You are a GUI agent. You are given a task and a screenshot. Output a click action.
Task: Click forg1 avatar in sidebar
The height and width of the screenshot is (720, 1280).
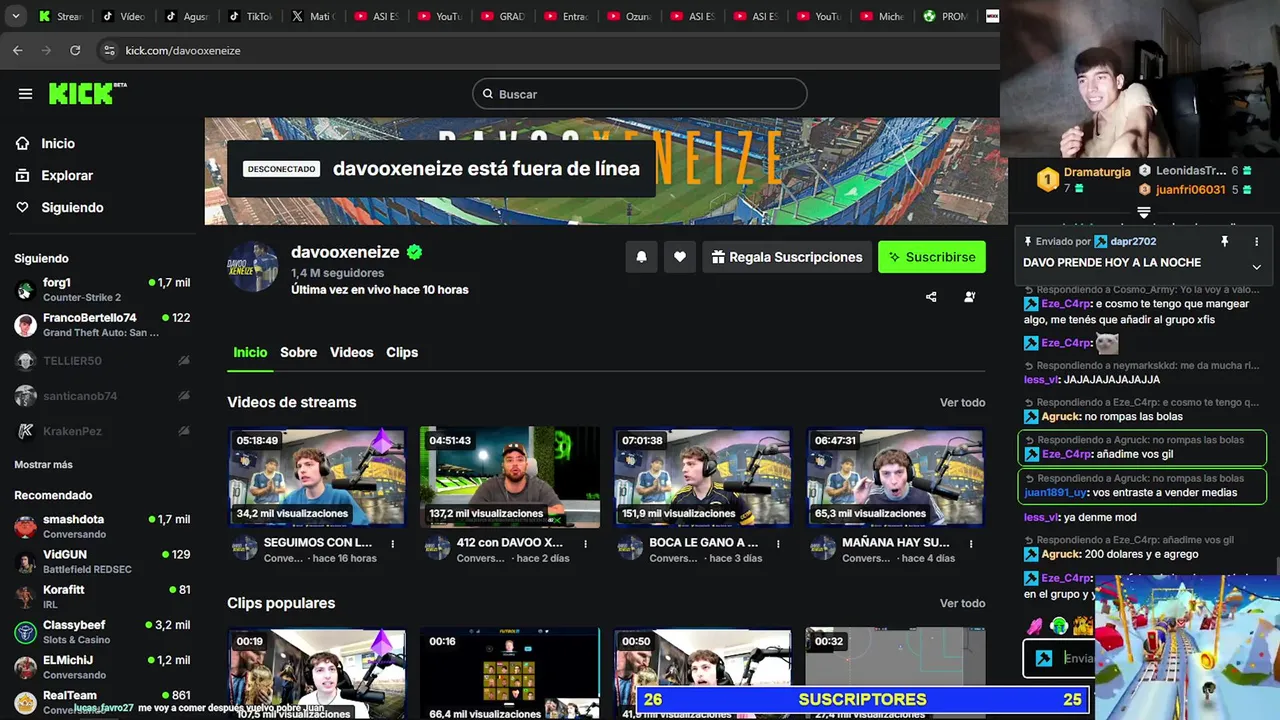26,290
